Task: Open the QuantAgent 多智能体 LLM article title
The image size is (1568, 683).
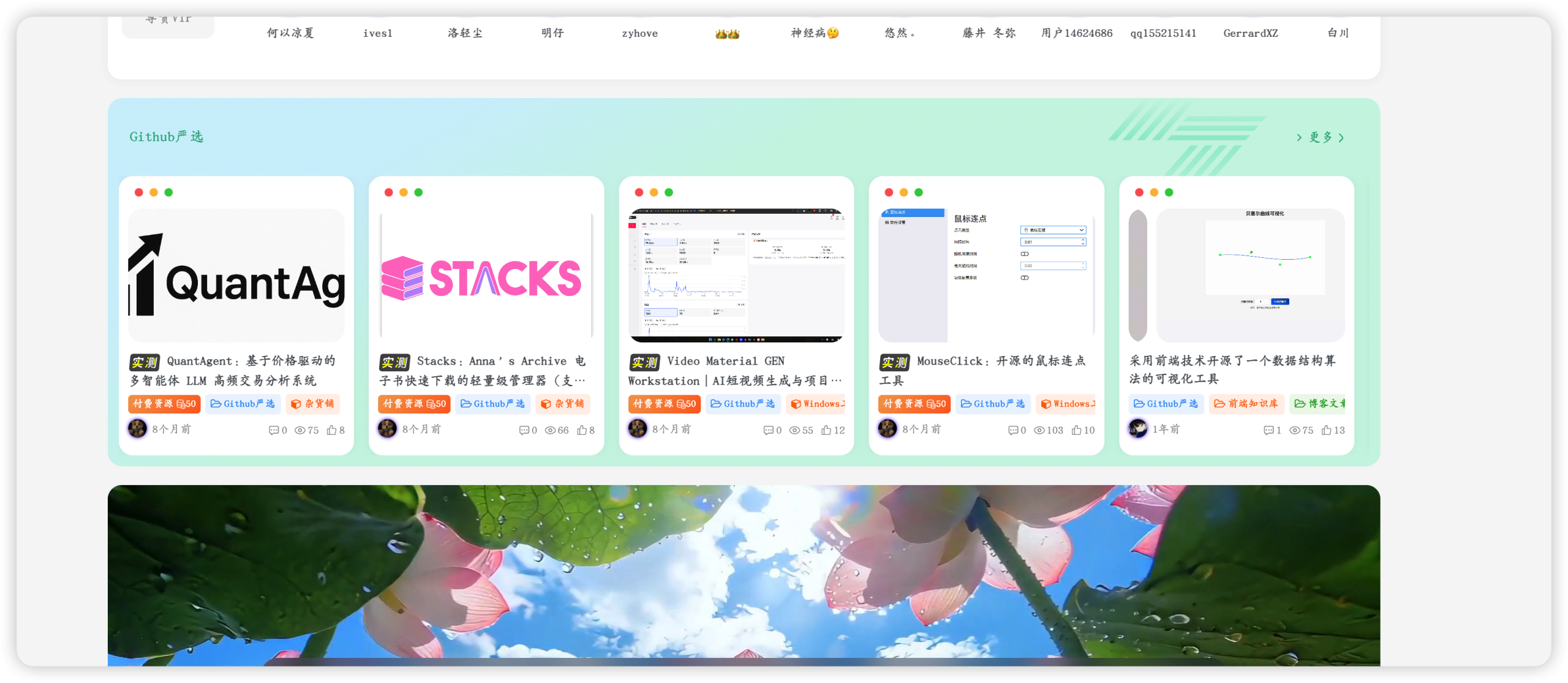Action: (233, 371)
